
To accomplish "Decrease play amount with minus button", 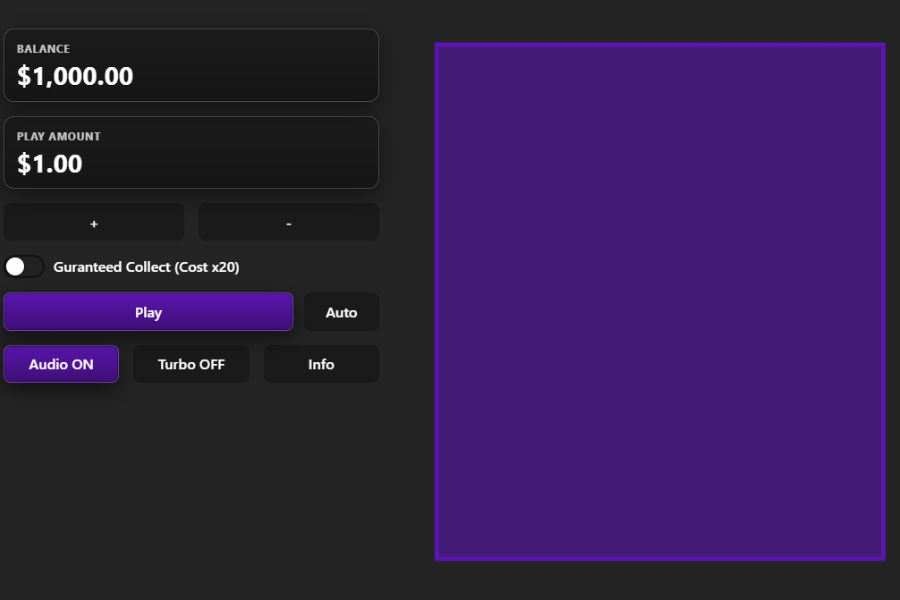I will (x=289, y=223).
